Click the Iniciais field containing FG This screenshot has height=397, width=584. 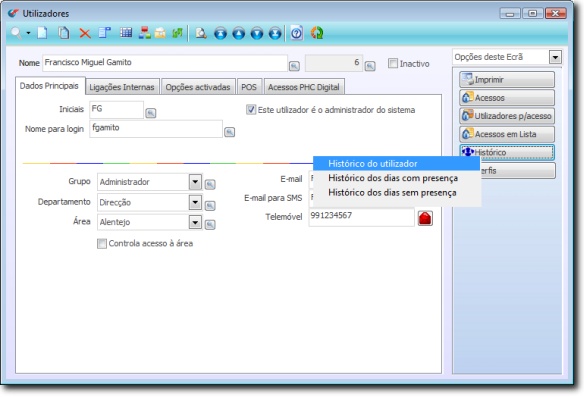(117, 110)
